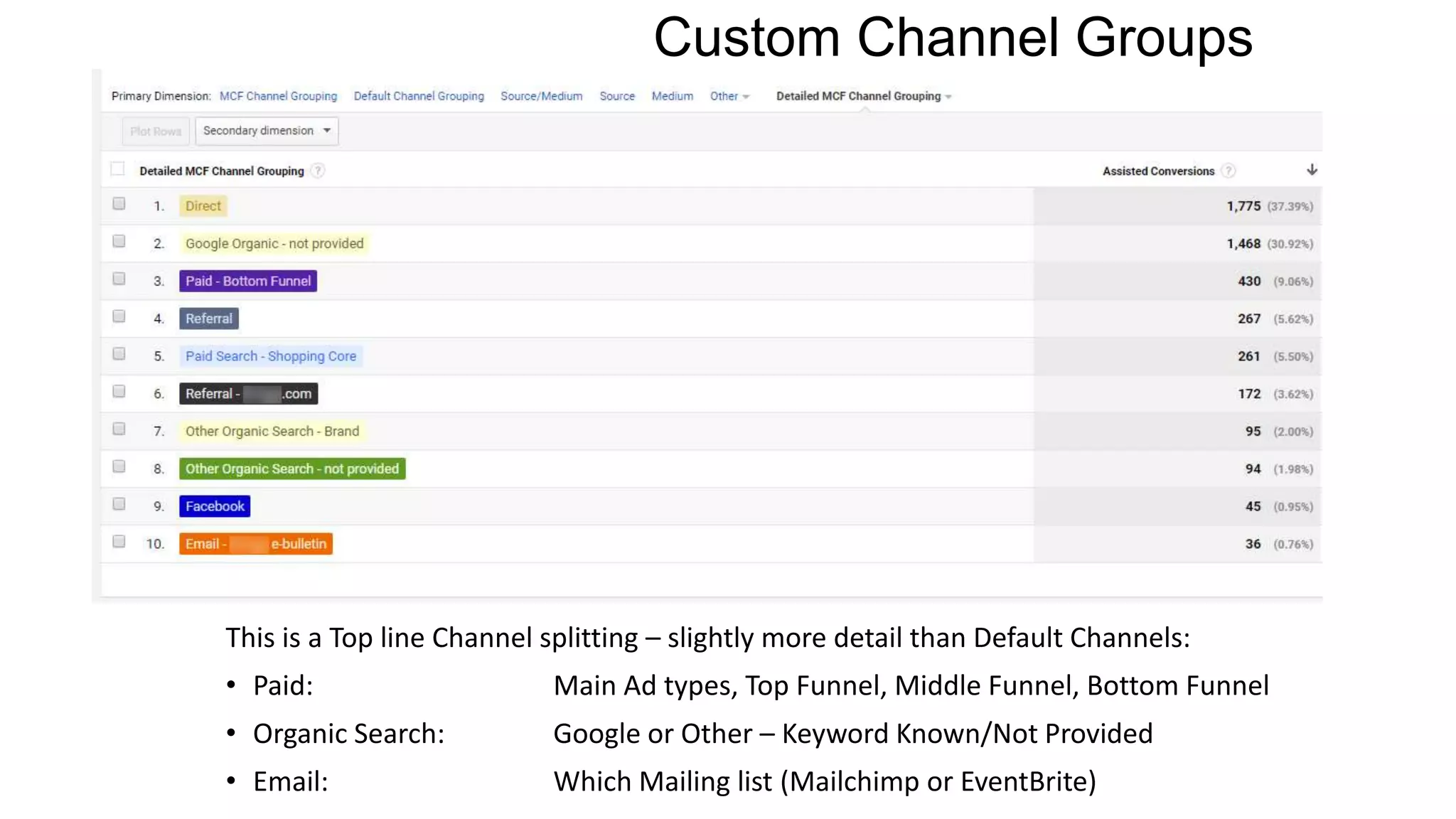Check the Google Organic - not provided row
The width and height of the screenshot is (1456, 819).
[x=119, y=242]
